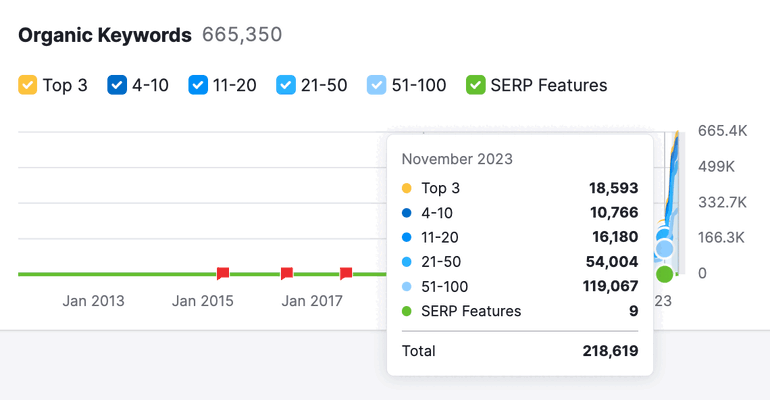Click the 665.4K y-axis label

(722, 131)
